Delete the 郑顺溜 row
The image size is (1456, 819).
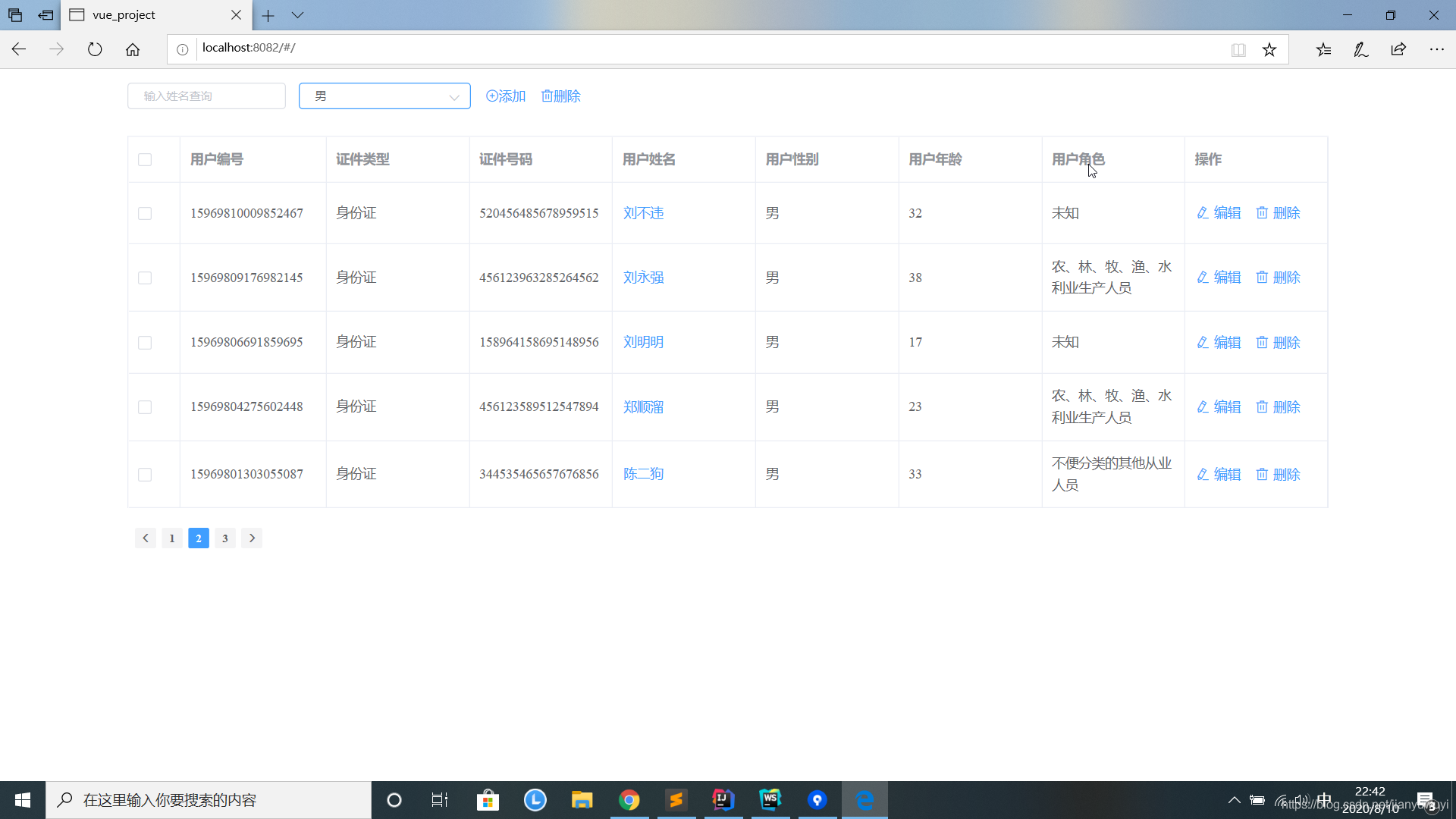[x=1278, y=407]
